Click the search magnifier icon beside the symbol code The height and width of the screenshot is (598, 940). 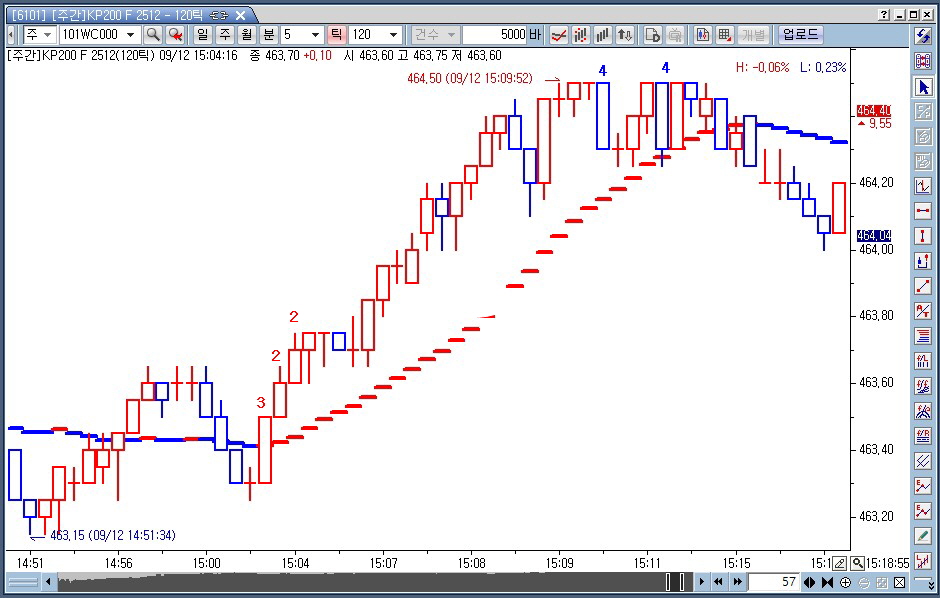click(153, 35)
